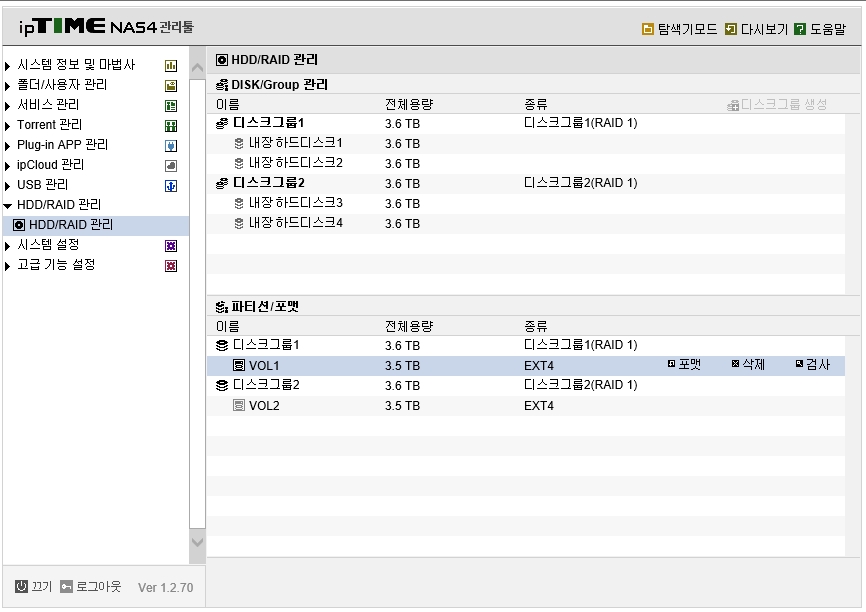This screenshot has height=612, width=866.
Task: Expand the 시스템 정보 및 마법사 menu
Action: point(7,66)
